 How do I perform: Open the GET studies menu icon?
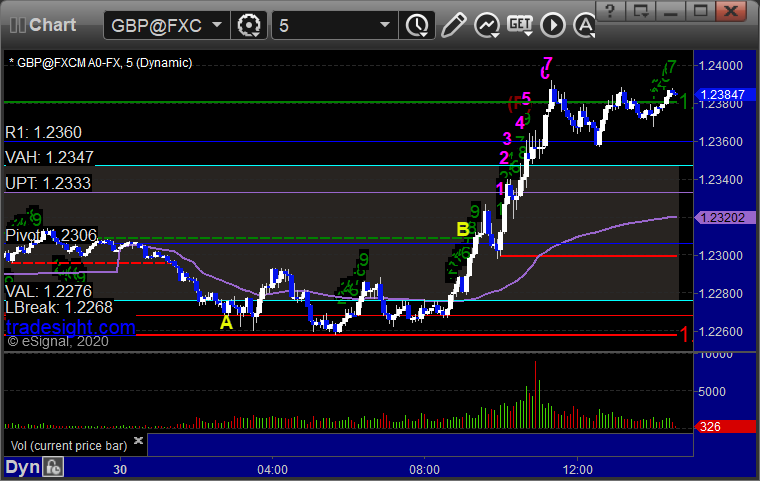coord(520,25)
